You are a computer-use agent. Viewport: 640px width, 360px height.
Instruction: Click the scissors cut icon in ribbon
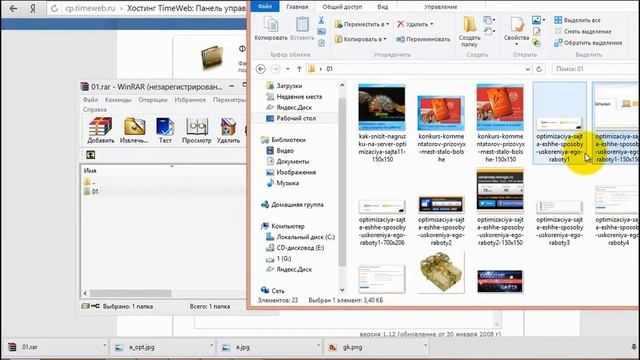[x=321, y=20]
